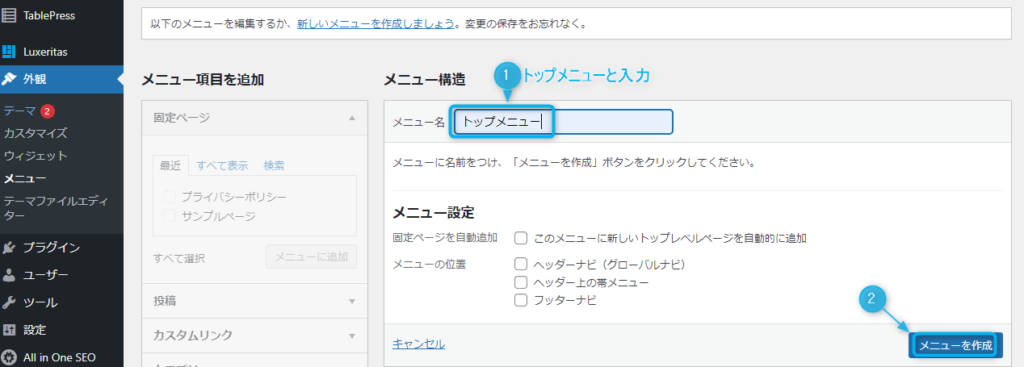Click the TablePress sidebar icon
1024x367 pixels.
pyautogui.click(x=9, y=15)
